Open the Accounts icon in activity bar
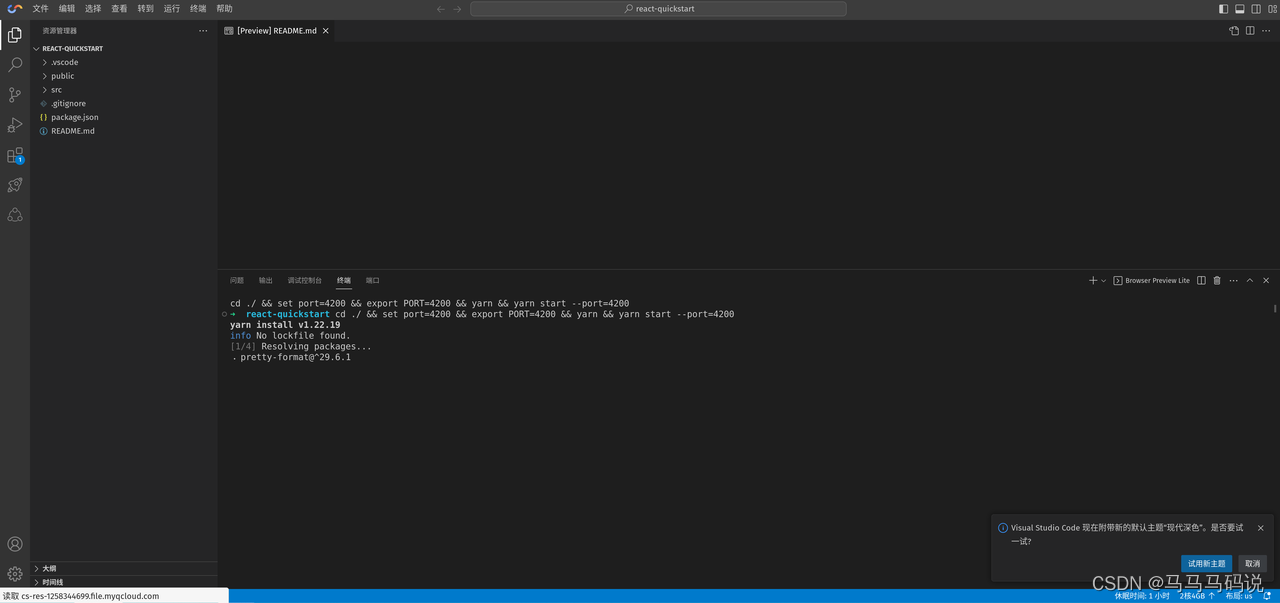 point(15,544)
